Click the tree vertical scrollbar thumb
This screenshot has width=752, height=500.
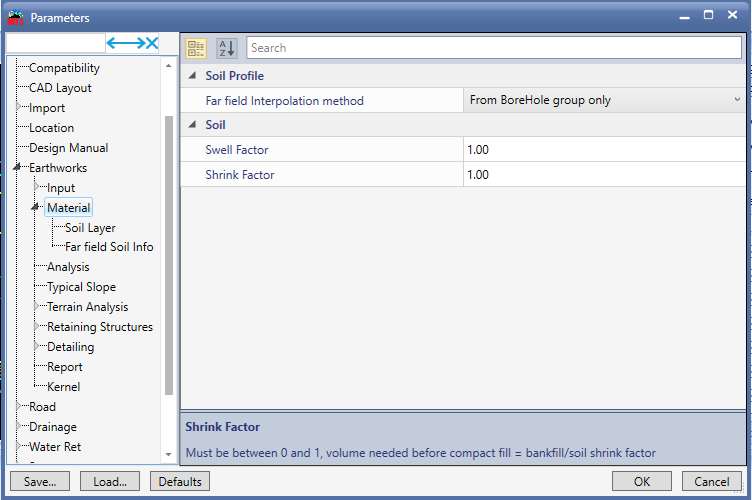(x=169, y=255)
